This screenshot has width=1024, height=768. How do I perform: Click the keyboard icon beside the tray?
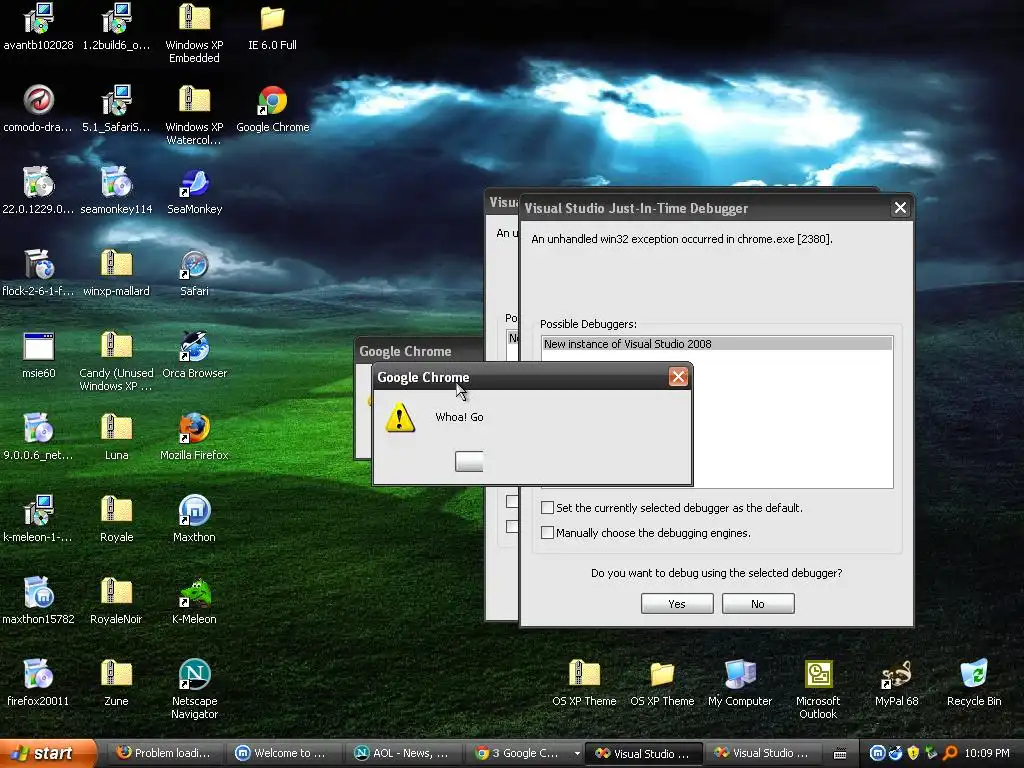tap(840, 754)
